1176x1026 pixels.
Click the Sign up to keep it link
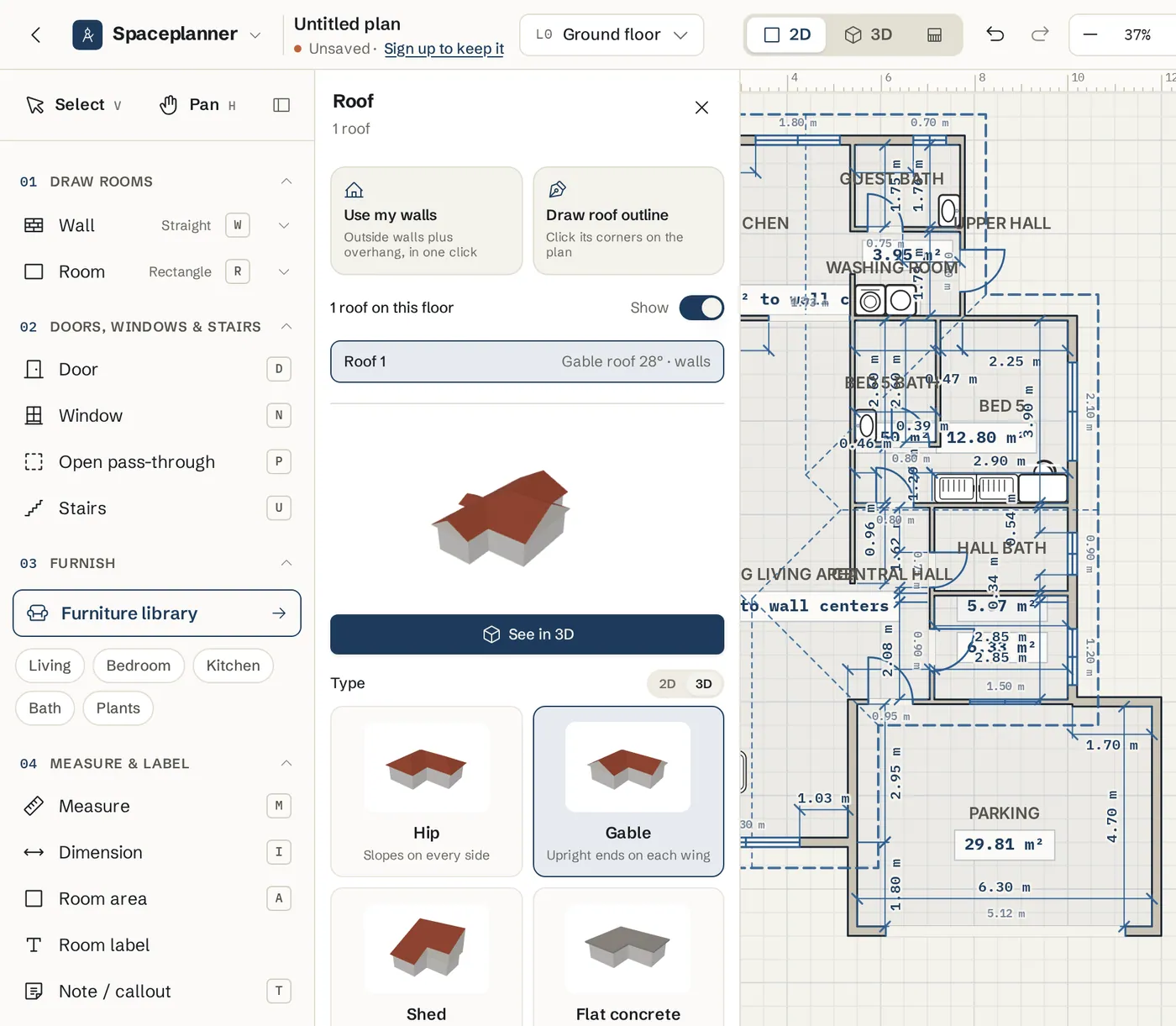pos(444,49)
